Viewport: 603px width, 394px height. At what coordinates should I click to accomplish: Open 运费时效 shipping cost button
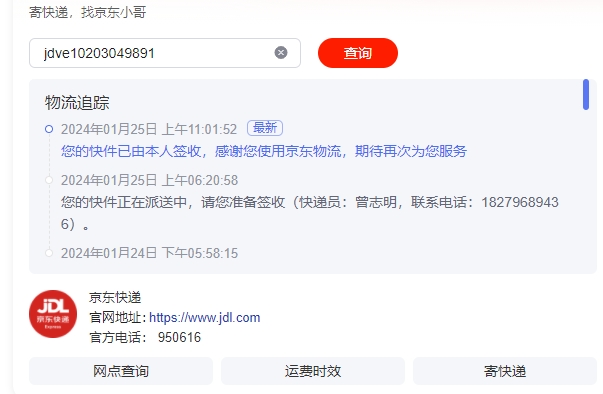(x=313, y=371)
